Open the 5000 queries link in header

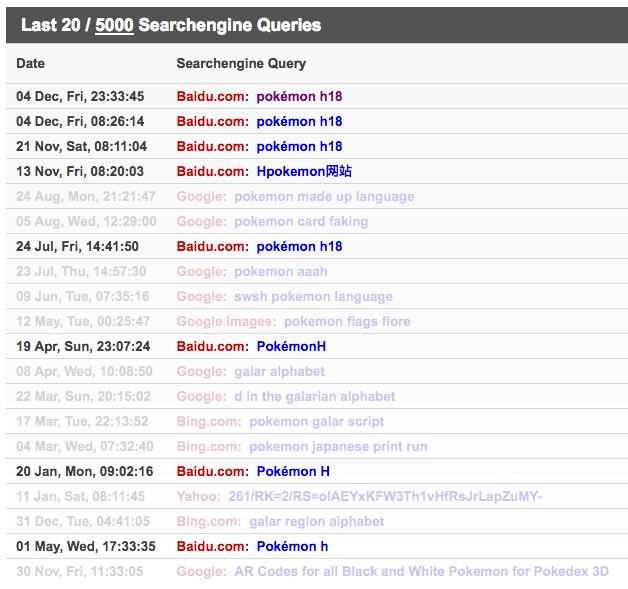tap(114, 25)
